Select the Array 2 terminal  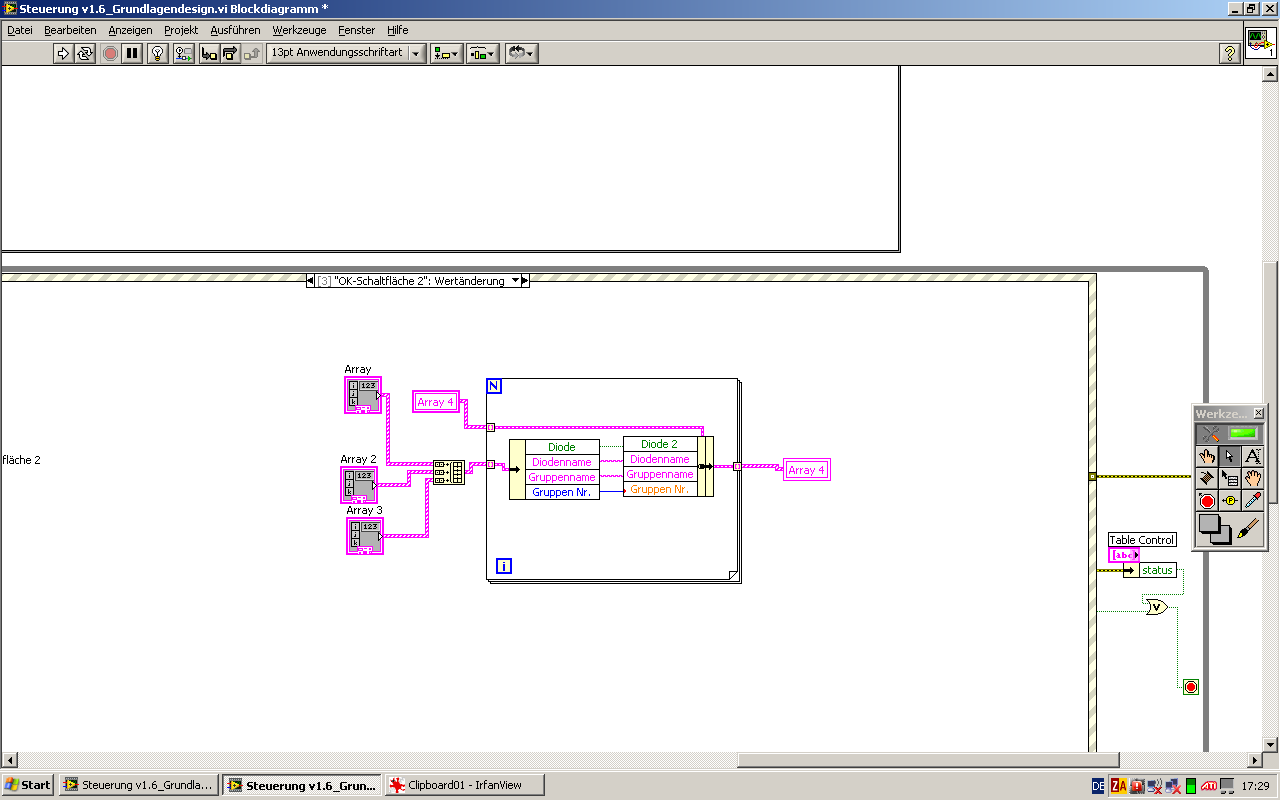click(x=360, y=485)
